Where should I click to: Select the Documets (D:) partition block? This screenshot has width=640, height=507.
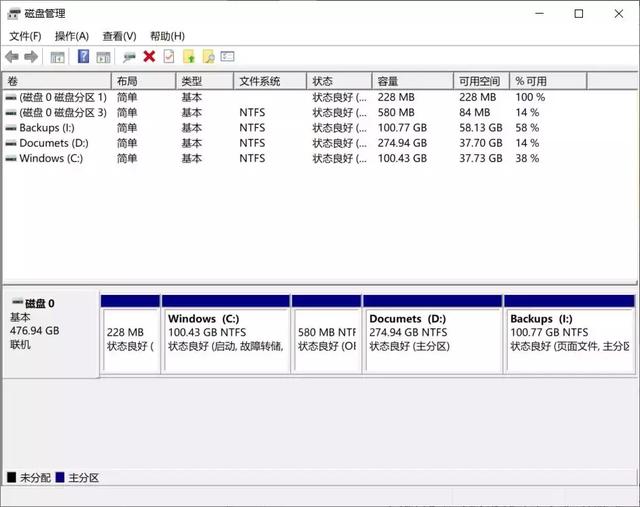pyautogui.click(x=433, y=334)
